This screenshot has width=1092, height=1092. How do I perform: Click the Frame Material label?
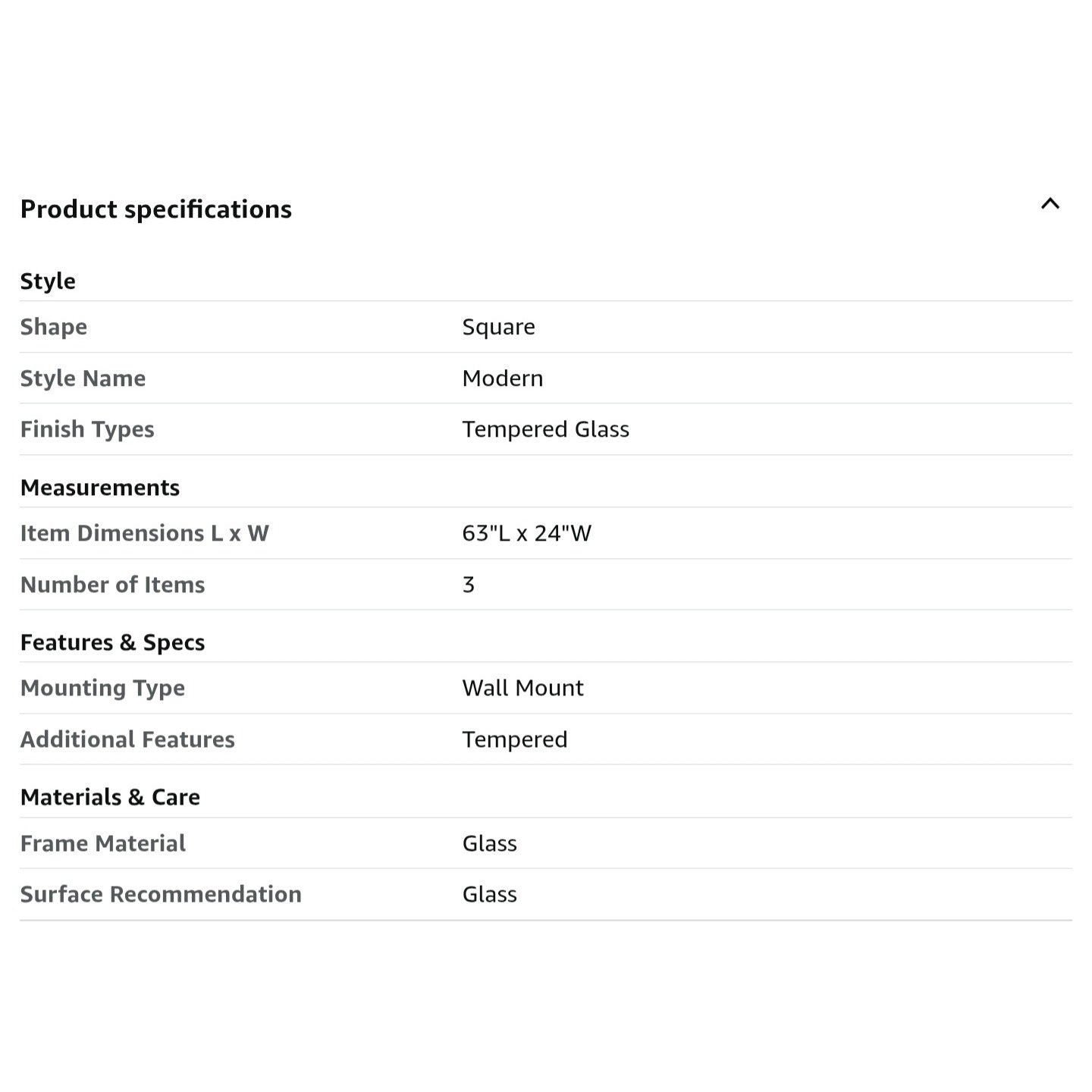tap(103, 843)
